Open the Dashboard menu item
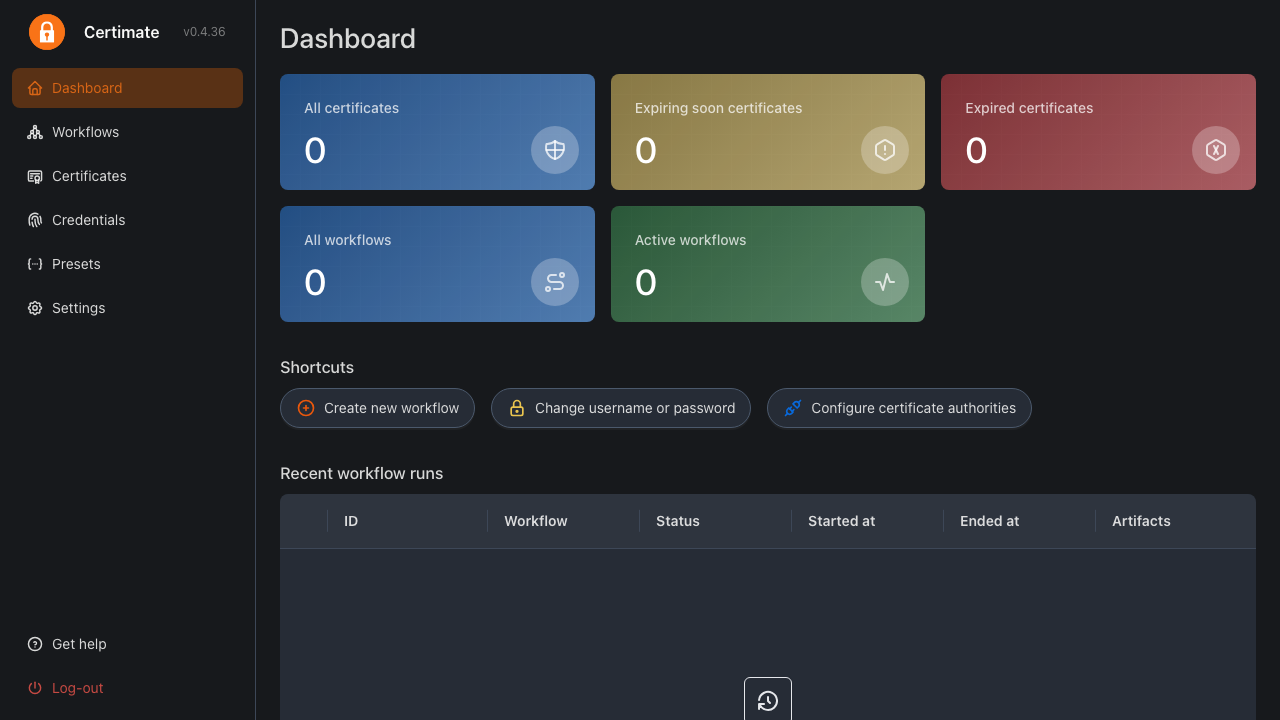This screenshot has width=1280, height=720. click(x=127, y=88)
